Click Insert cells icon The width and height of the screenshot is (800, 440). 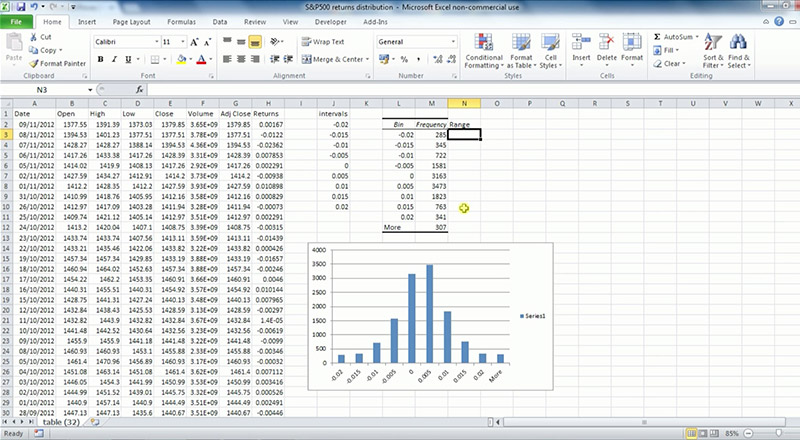[581, 42]
